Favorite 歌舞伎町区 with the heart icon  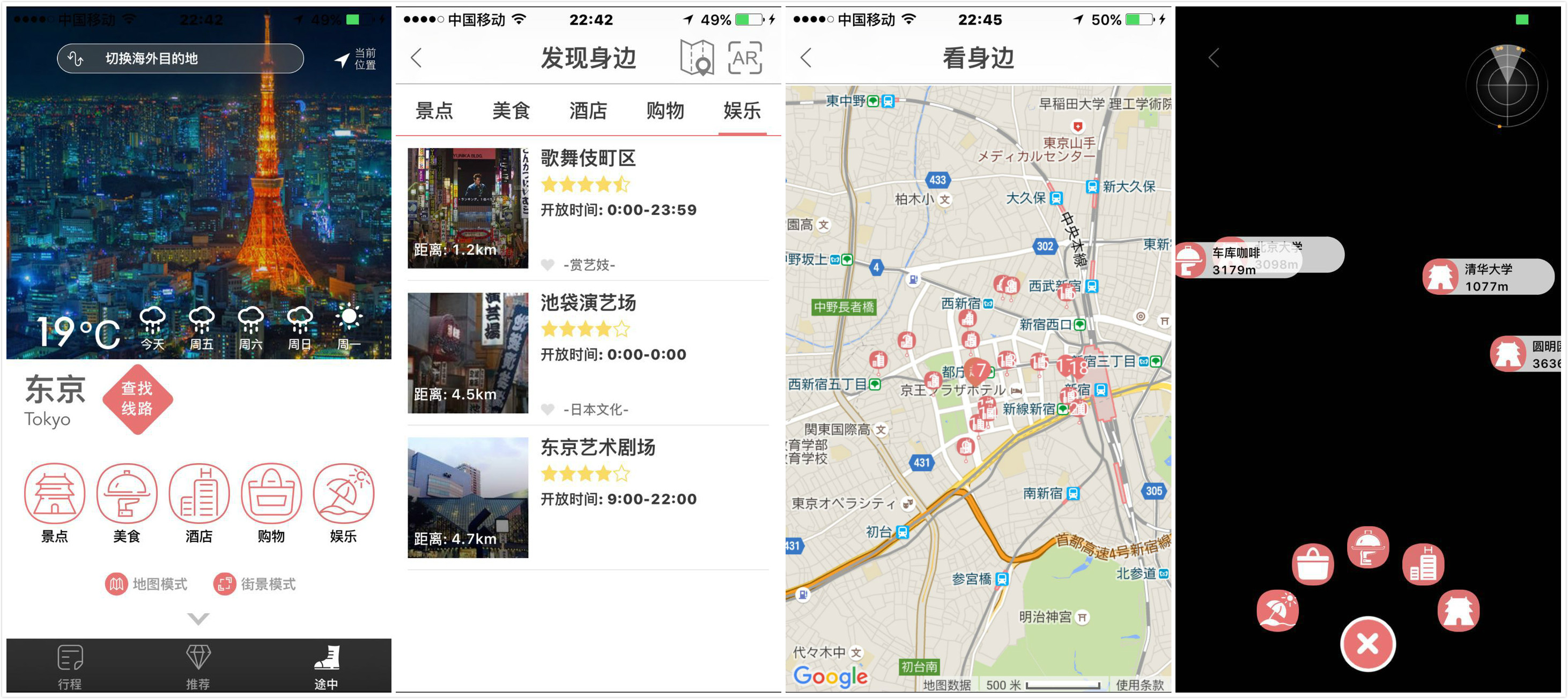pos(548,265)
